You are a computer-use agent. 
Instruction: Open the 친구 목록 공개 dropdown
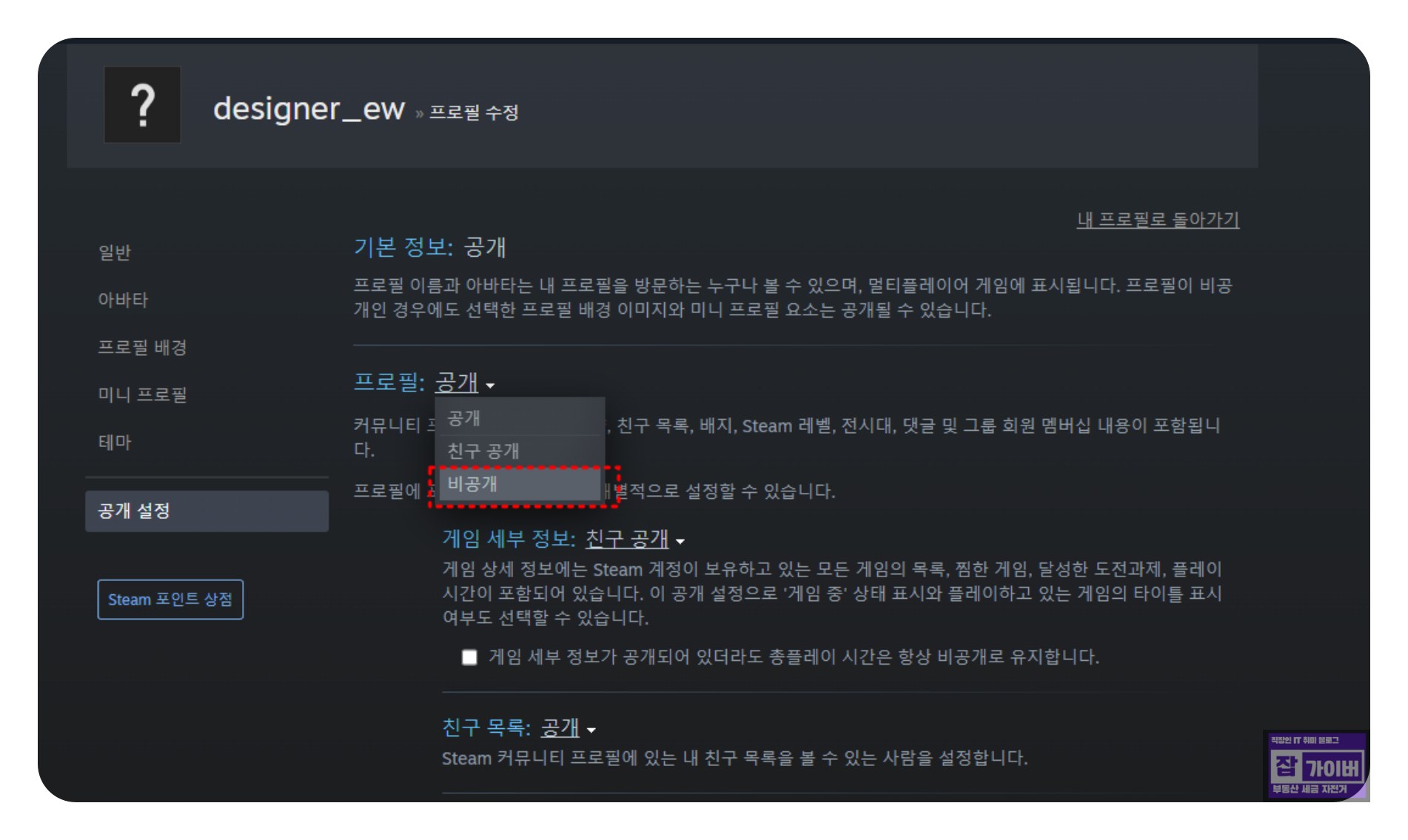click(567, 728)
